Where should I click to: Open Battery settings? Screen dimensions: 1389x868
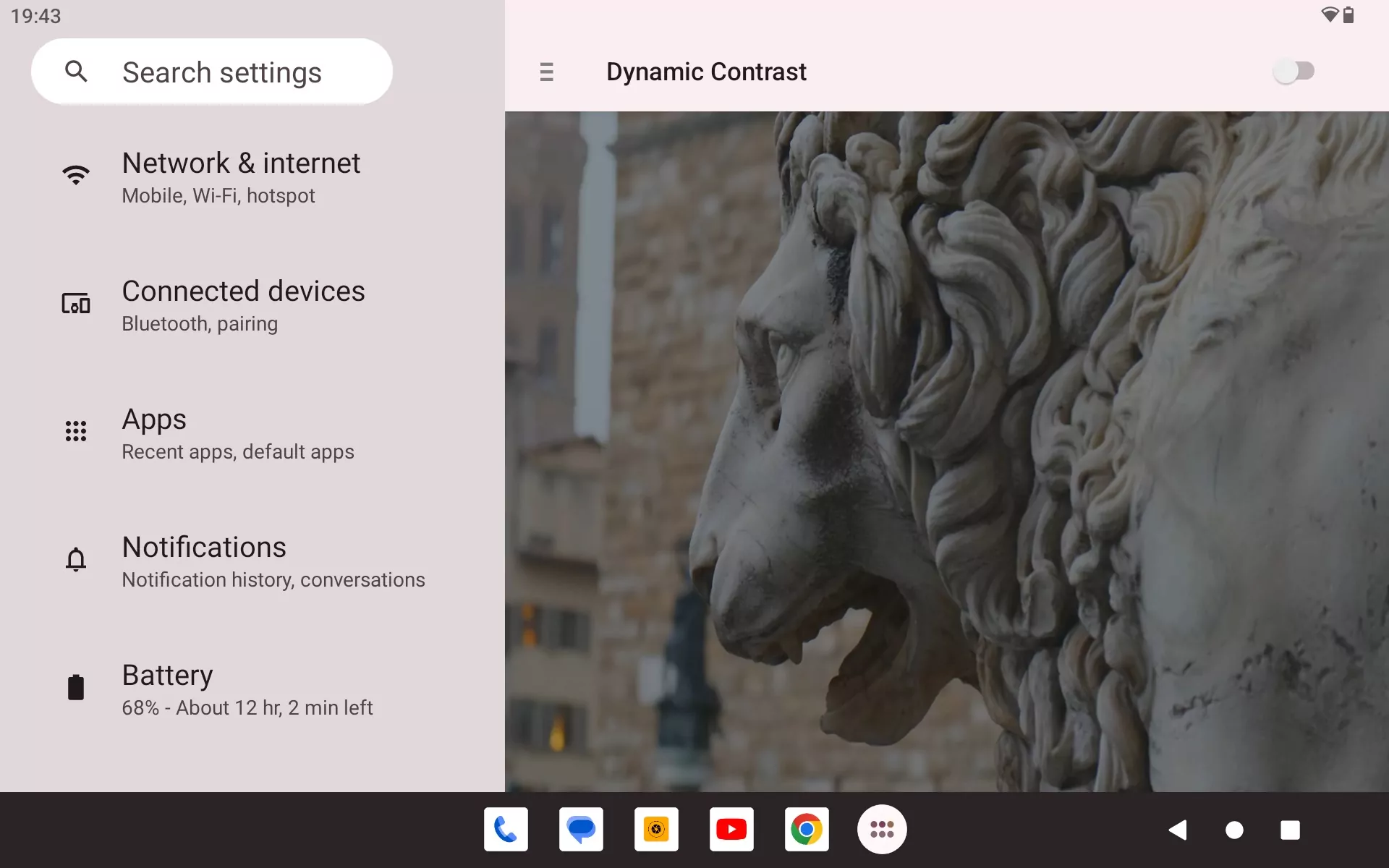[252, 689]
